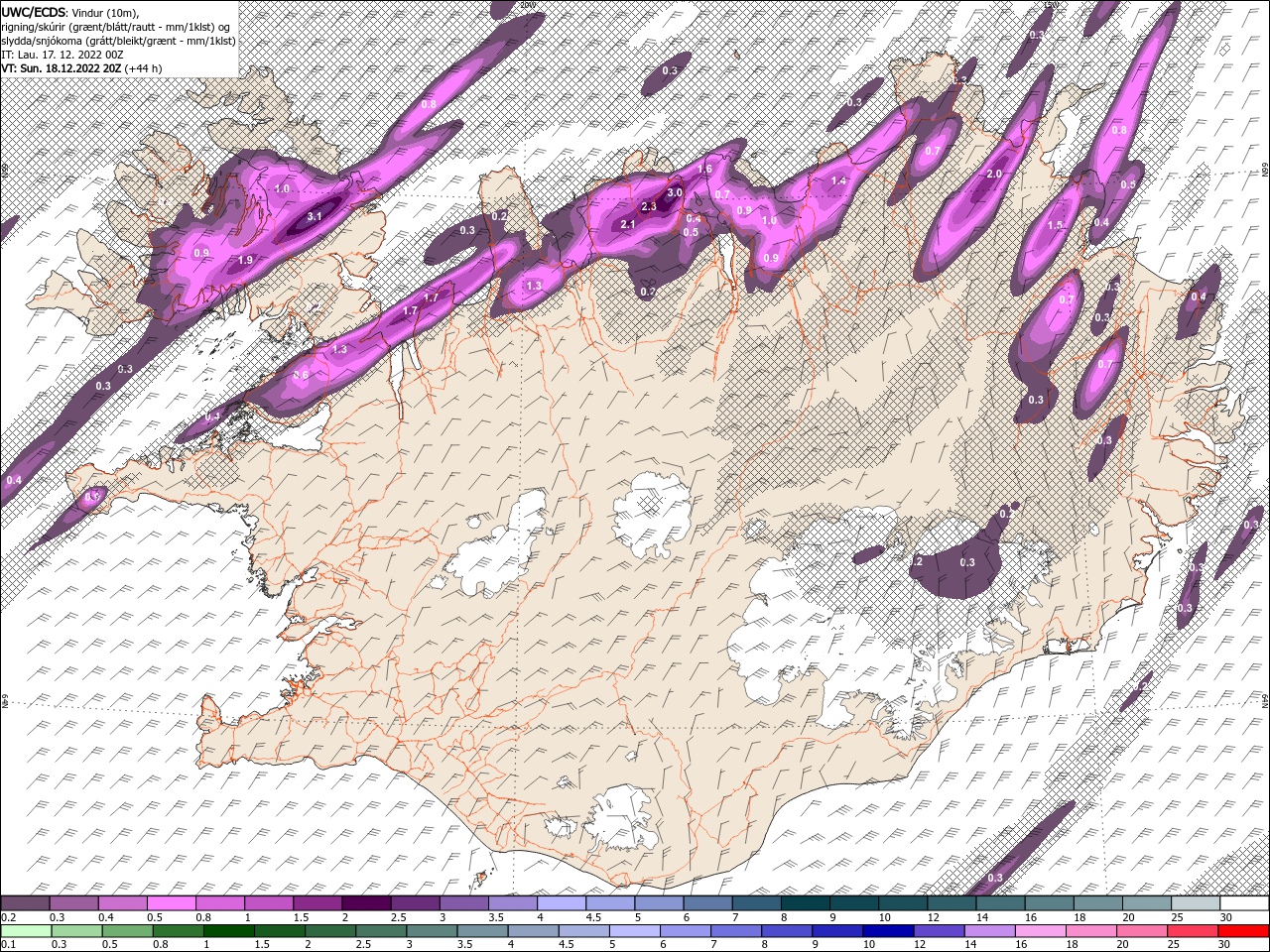This screenshot has width=1270, height=952.
Task: Pick the 7 swatch in the green-to-red scale
Action: coord(736,931)
